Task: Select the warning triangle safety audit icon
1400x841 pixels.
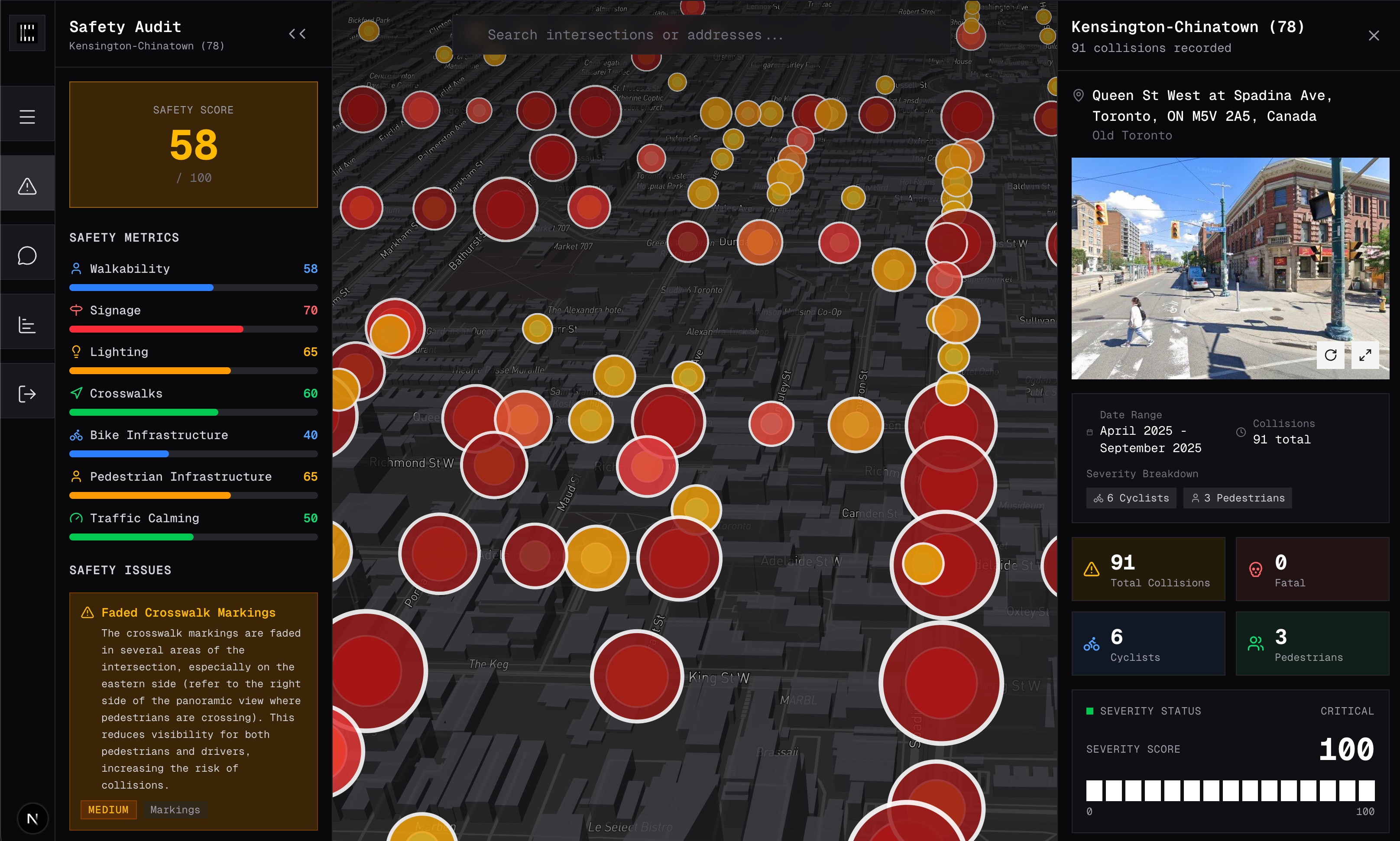Action: [x=27, y=186]
